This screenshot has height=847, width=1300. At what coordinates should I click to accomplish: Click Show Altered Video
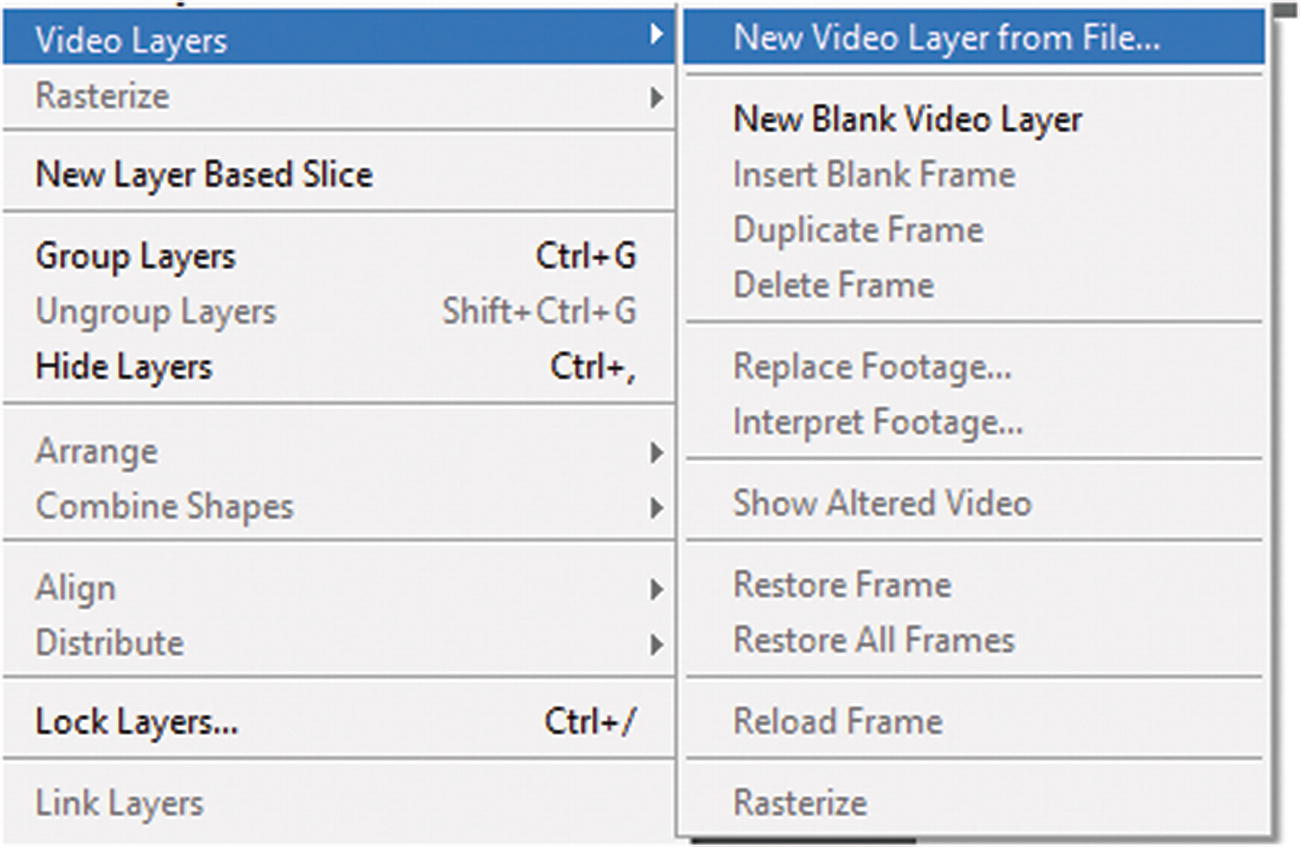coord(881,503)
